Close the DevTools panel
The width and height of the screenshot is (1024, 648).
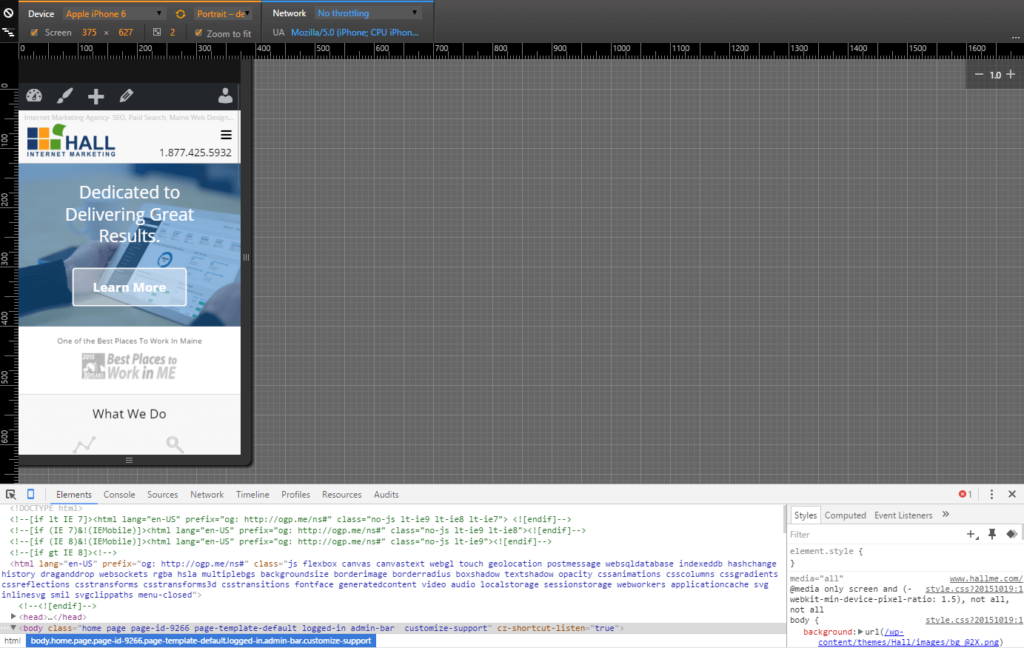pos(1012,494)
